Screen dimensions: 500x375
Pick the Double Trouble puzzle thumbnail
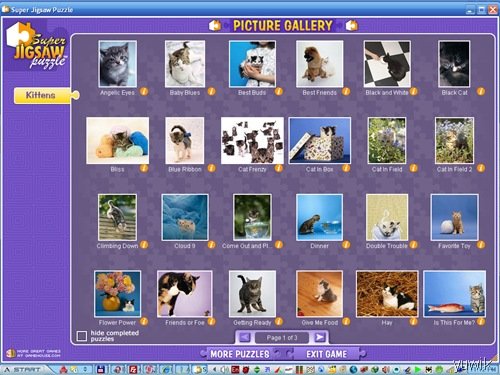[387, 217]
